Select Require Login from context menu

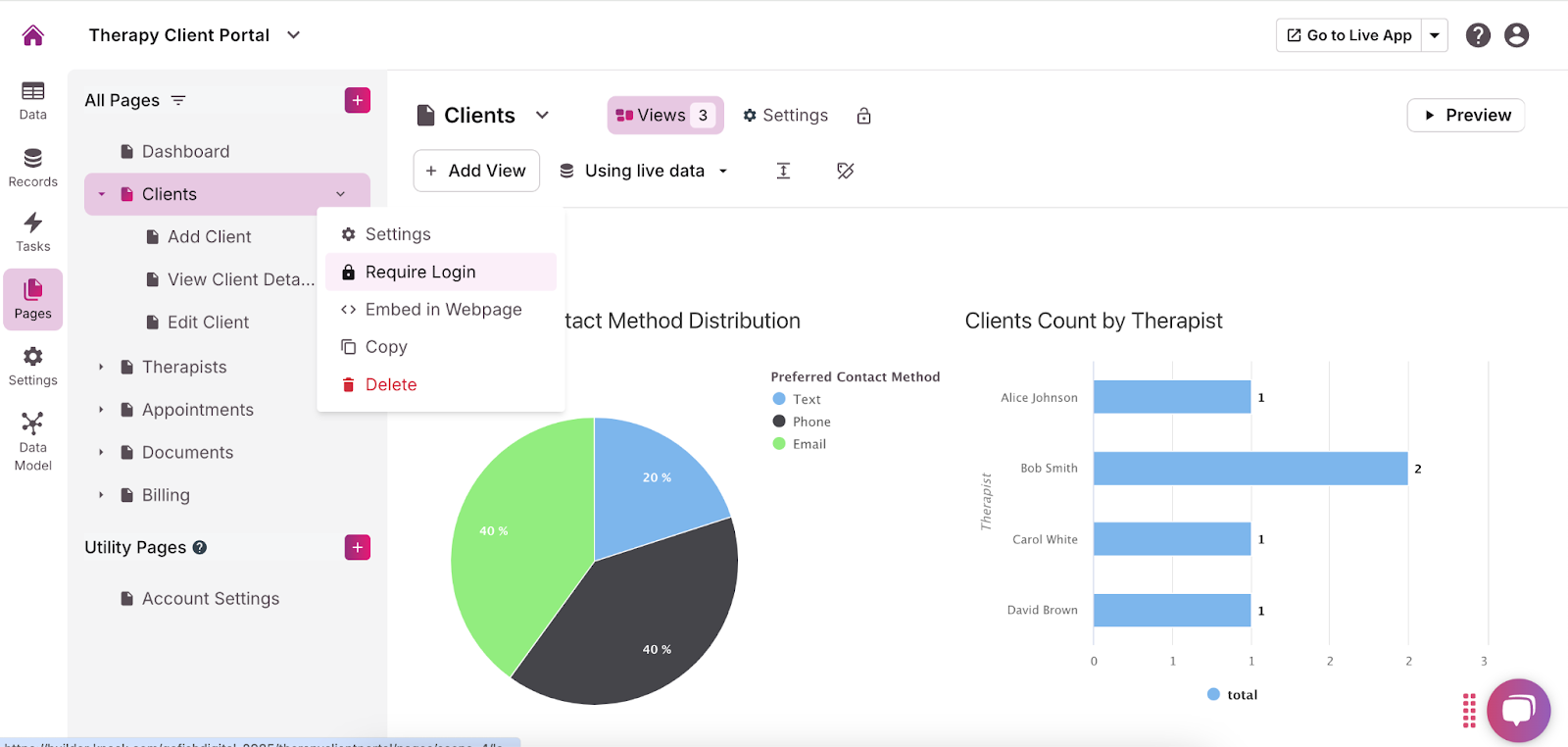point(420,272)
